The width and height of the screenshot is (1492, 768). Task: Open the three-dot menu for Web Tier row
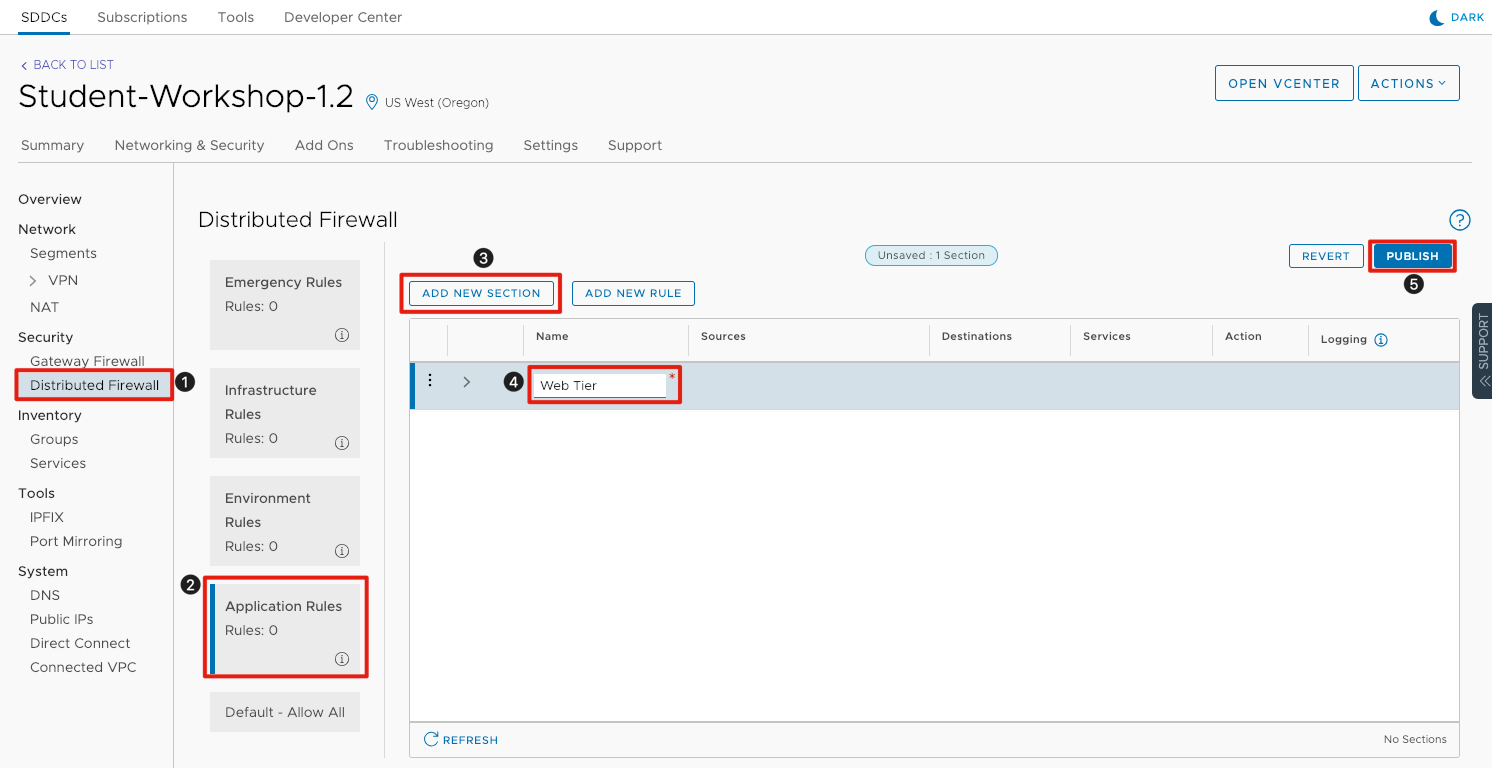pos(430,381)
